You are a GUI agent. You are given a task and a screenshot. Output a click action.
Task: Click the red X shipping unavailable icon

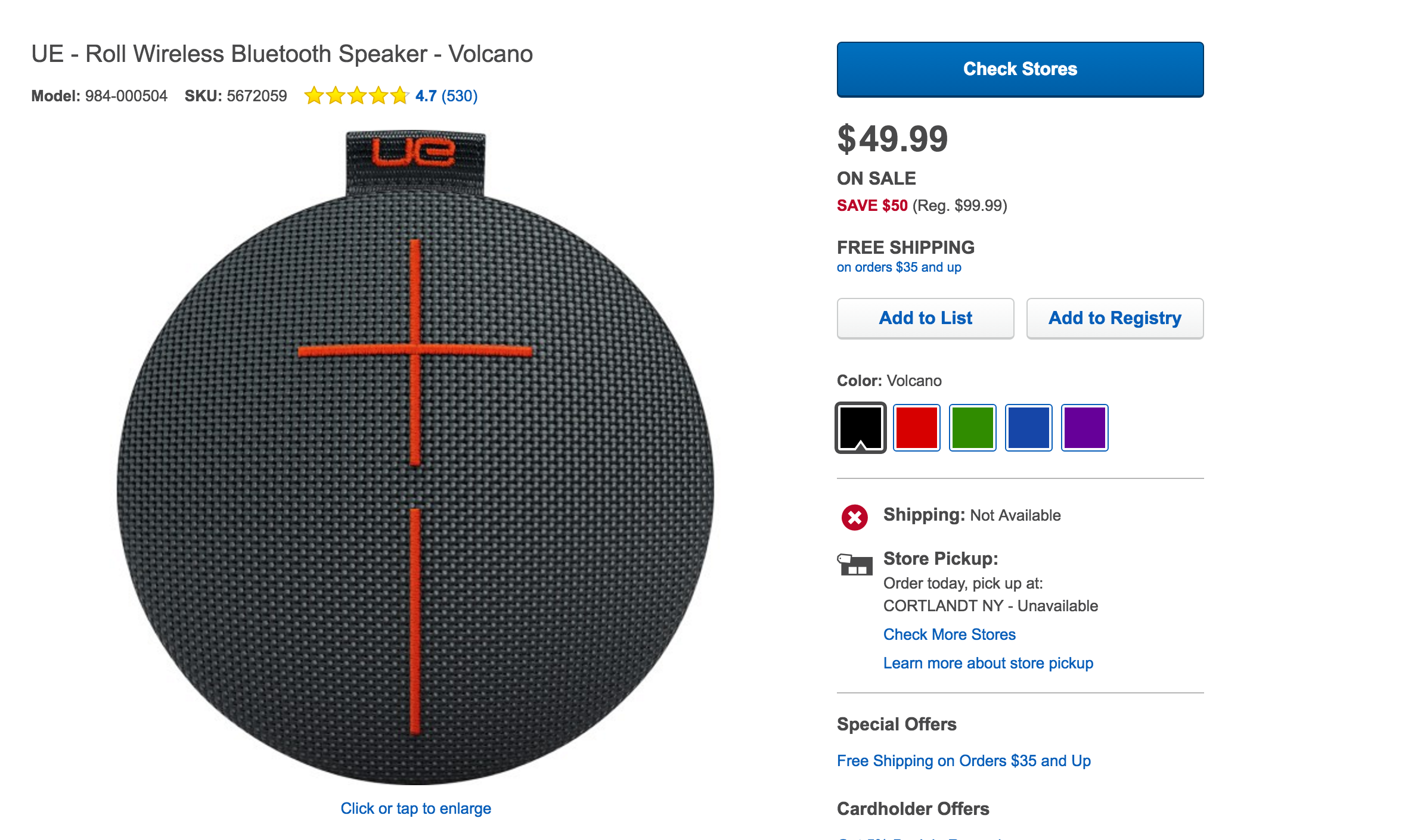coord(854,517)
